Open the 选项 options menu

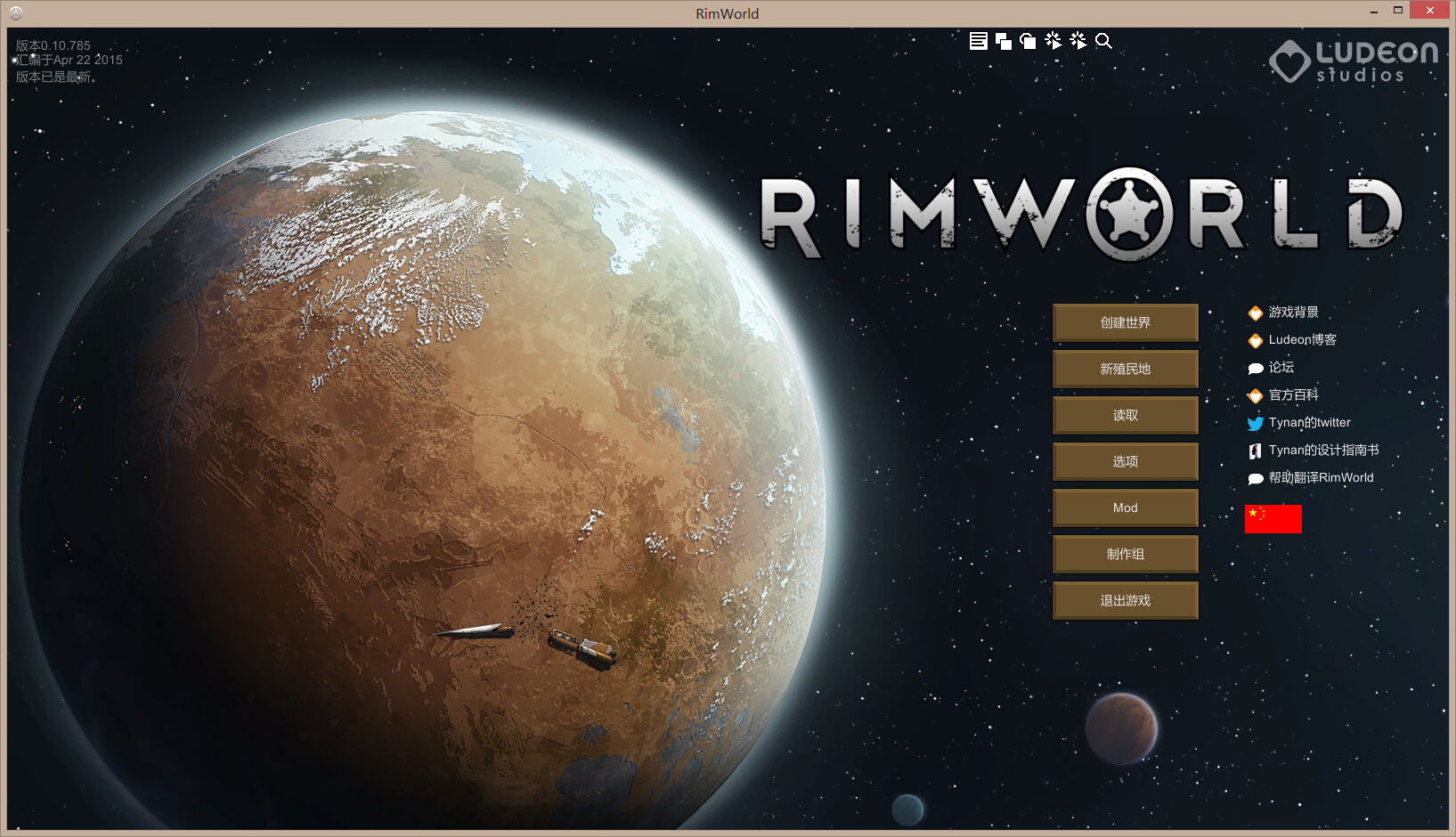click(x=1125, y=461)
